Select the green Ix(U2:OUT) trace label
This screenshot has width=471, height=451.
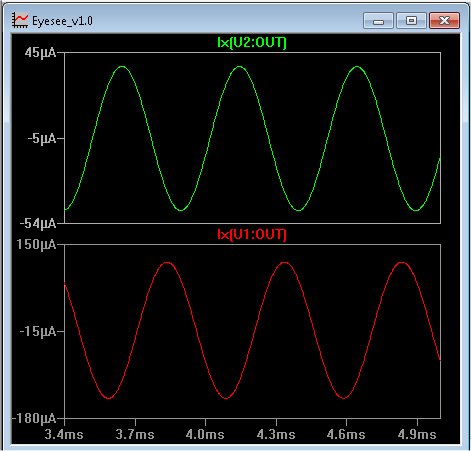252,42
